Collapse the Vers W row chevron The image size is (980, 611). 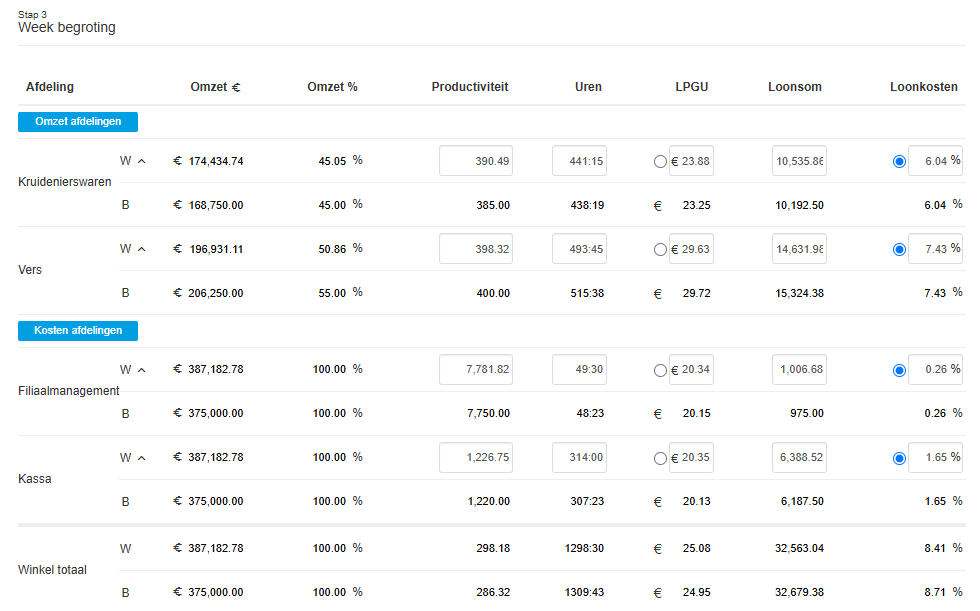click(x=141, y=249)
